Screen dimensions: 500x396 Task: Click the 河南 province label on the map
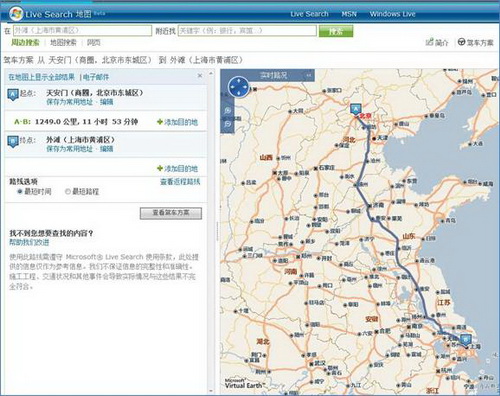tap(291, 272)
